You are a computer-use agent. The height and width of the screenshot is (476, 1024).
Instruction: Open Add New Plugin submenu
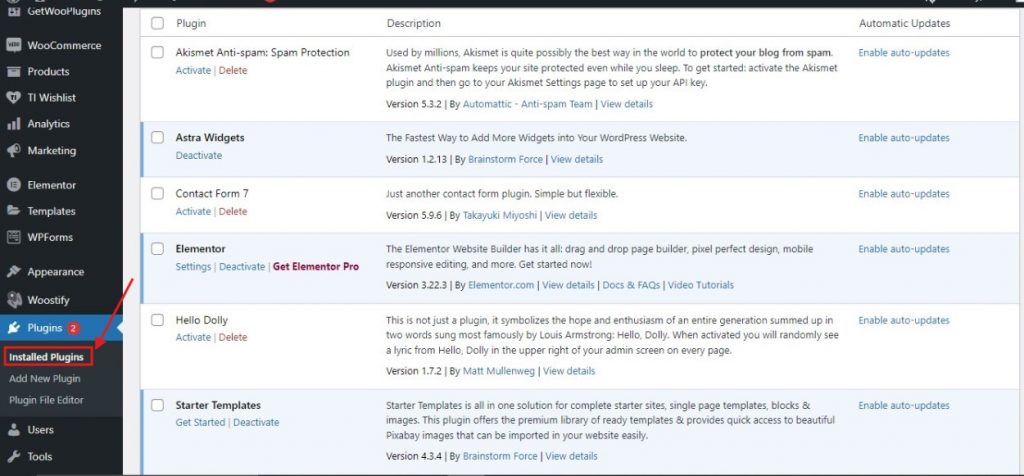[x=45, y=379]
